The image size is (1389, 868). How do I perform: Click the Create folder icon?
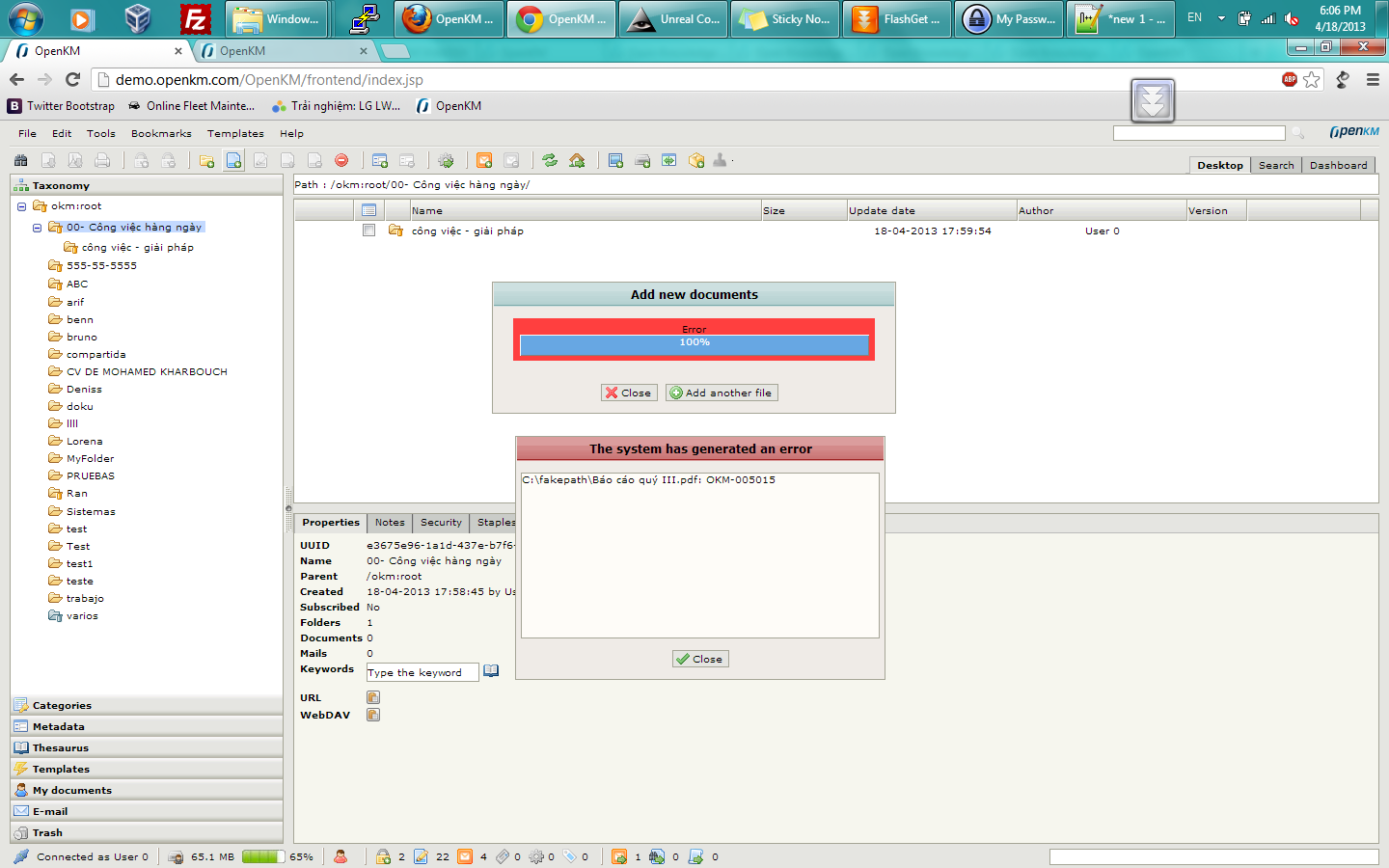(x=205, y=160)
